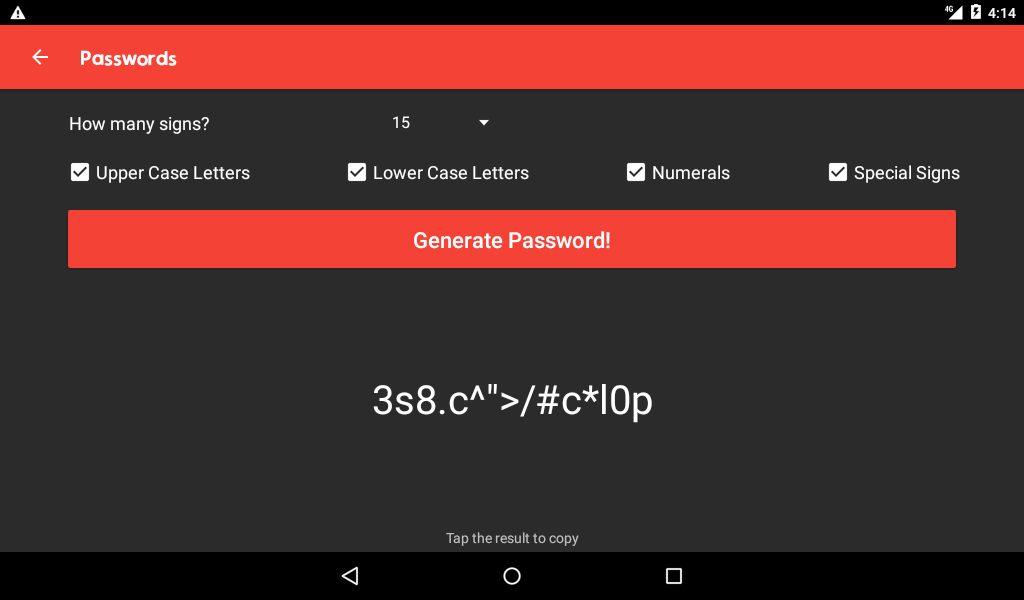Open recent apps square button
The width and height of the screenshot is (1024, 600).
[x=673, y=576]
